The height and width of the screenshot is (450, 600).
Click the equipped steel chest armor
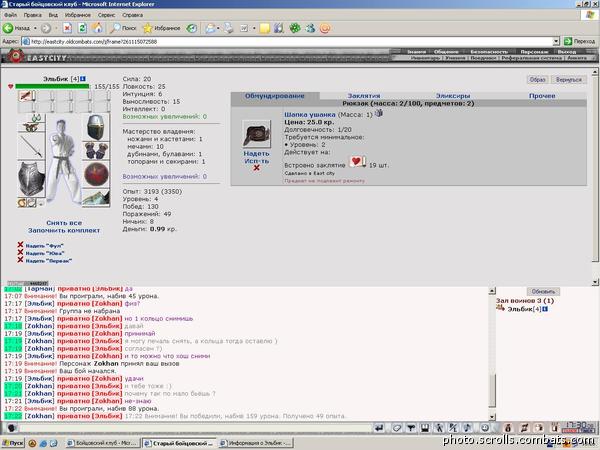coord(31,179)
